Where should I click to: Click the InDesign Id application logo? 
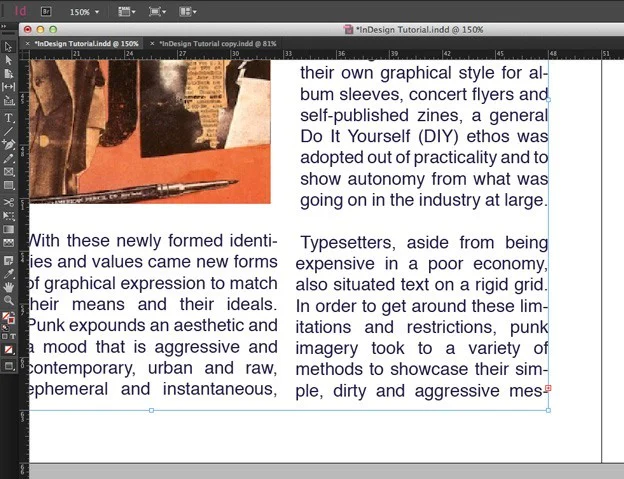click(20, 11)
